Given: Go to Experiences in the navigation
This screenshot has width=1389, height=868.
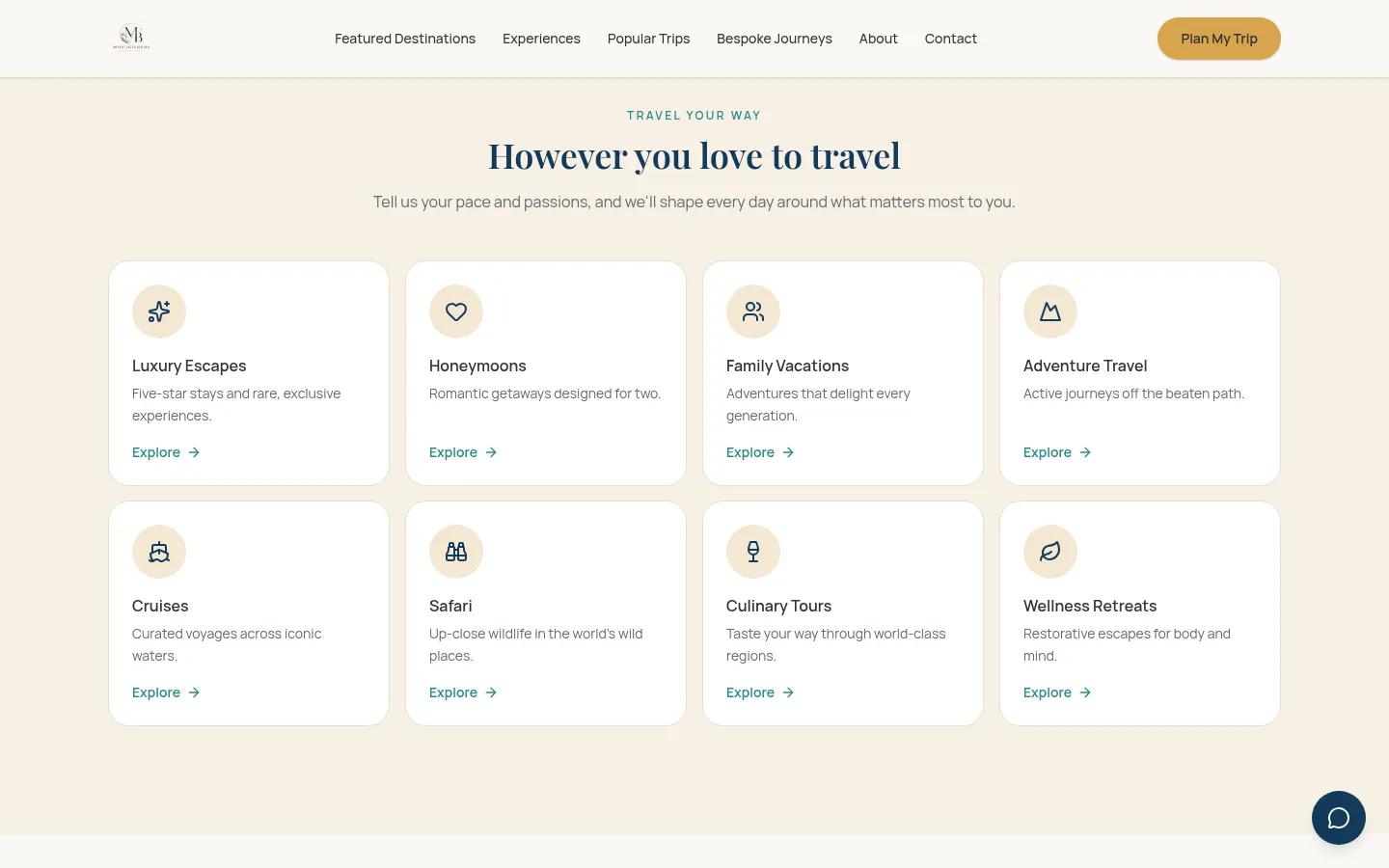Looking at the screenshot, I should point(541,39).
